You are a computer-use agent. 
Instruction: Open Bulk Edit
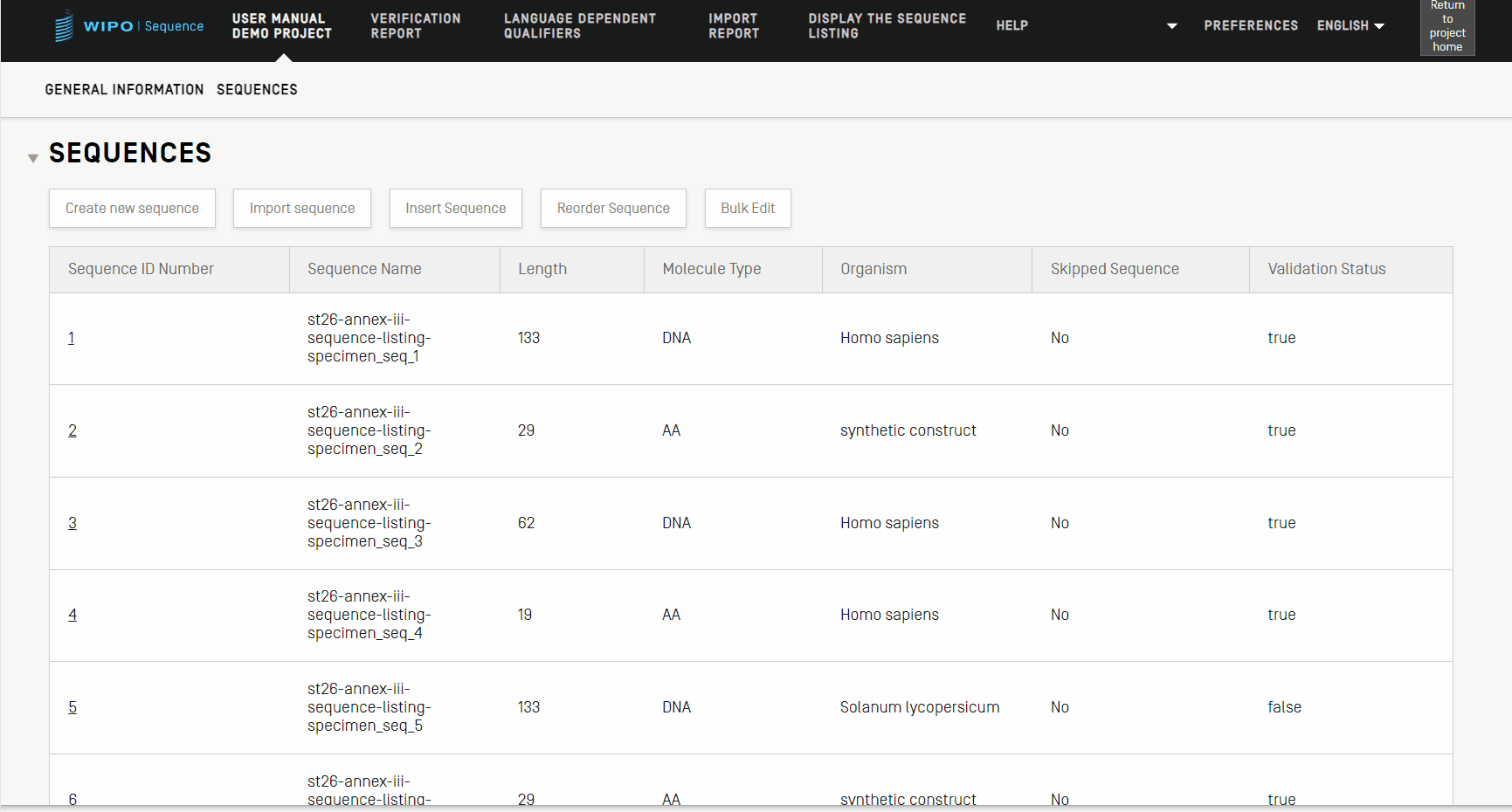(x=747, y=209)
